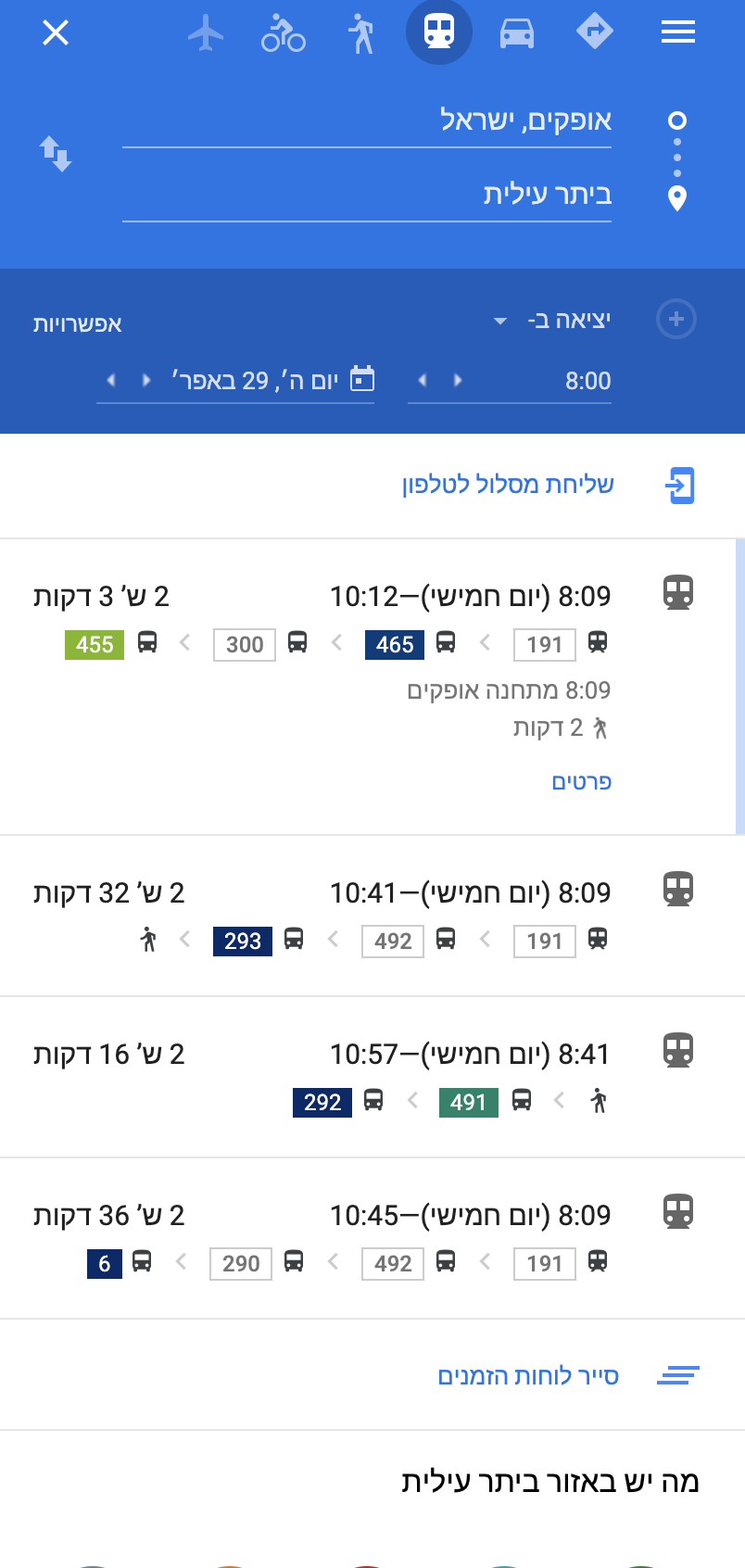Select best travel mode diamond icon

pos(595,32)
